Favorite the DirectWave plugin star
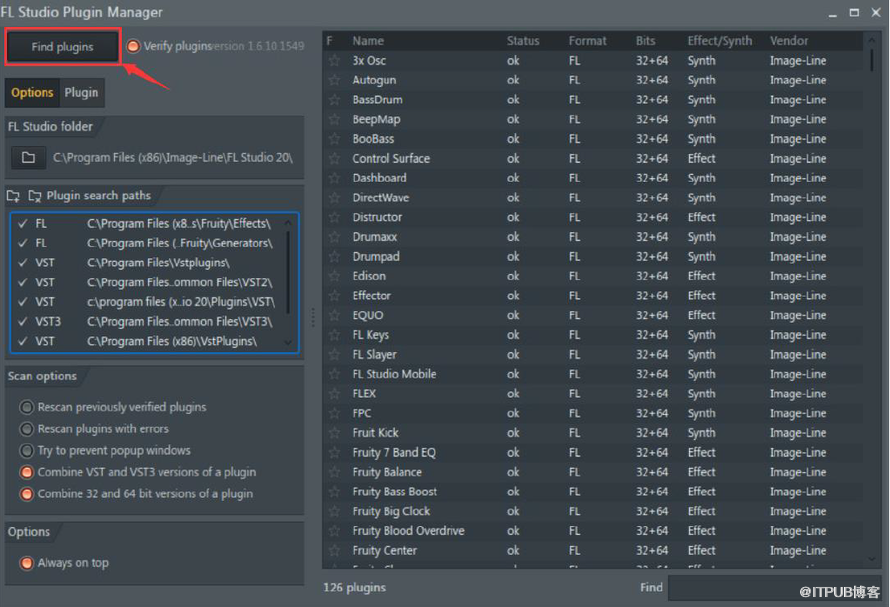Image resolution: width=890 pixels, height=607 pixels. click(x=334, y=198)
